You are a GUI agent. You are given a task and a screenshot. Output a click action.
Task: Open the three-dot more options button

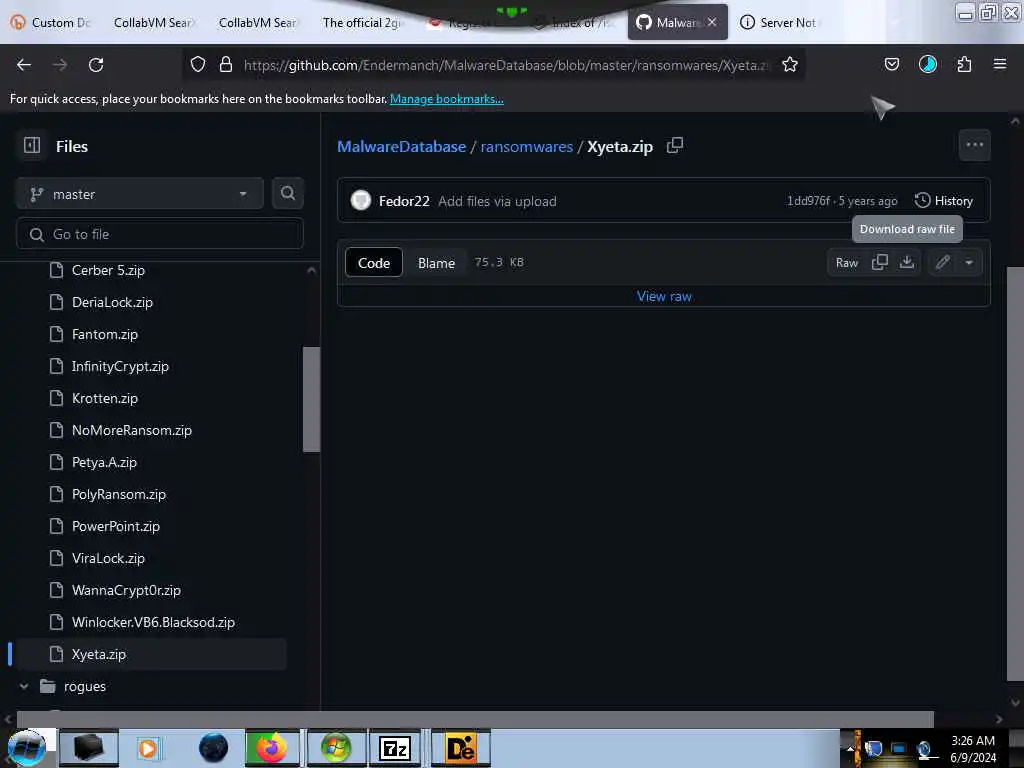(x=974, y=145)
